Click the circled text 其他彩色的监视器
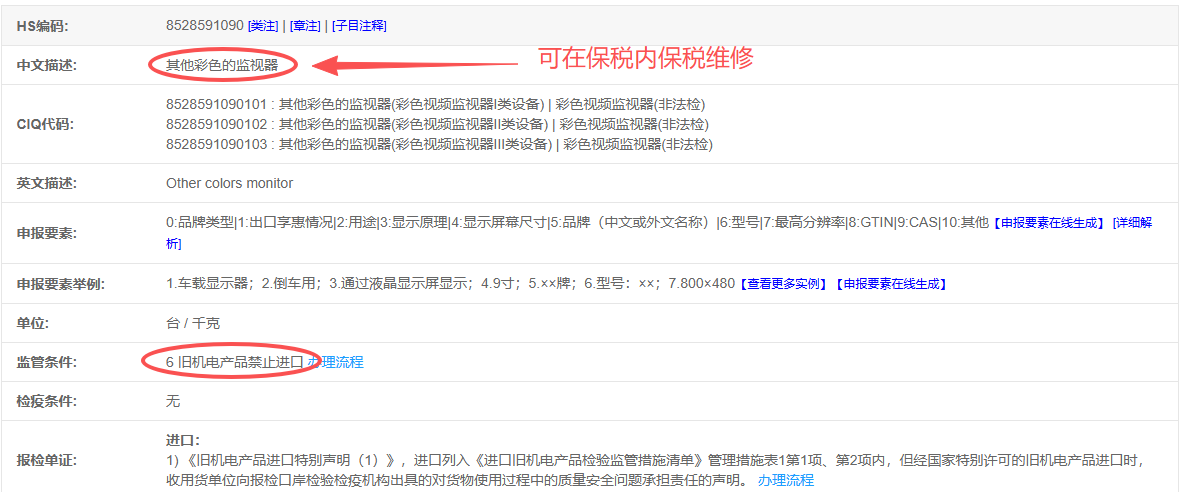1183x492 pixels. click(x=222, y=66)
